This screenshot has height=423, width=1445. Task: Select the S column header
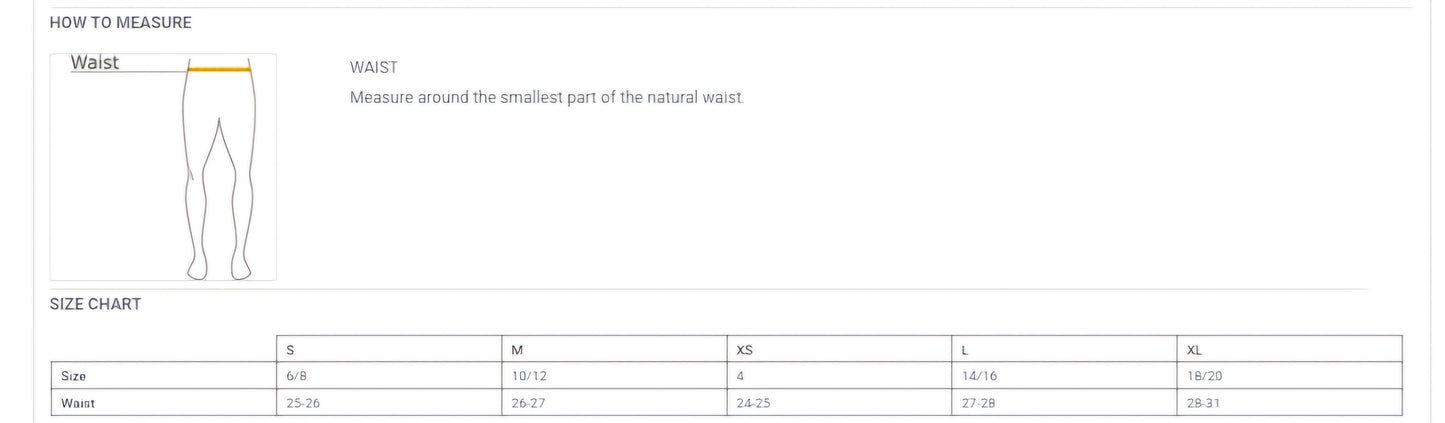tap(290, 350)
